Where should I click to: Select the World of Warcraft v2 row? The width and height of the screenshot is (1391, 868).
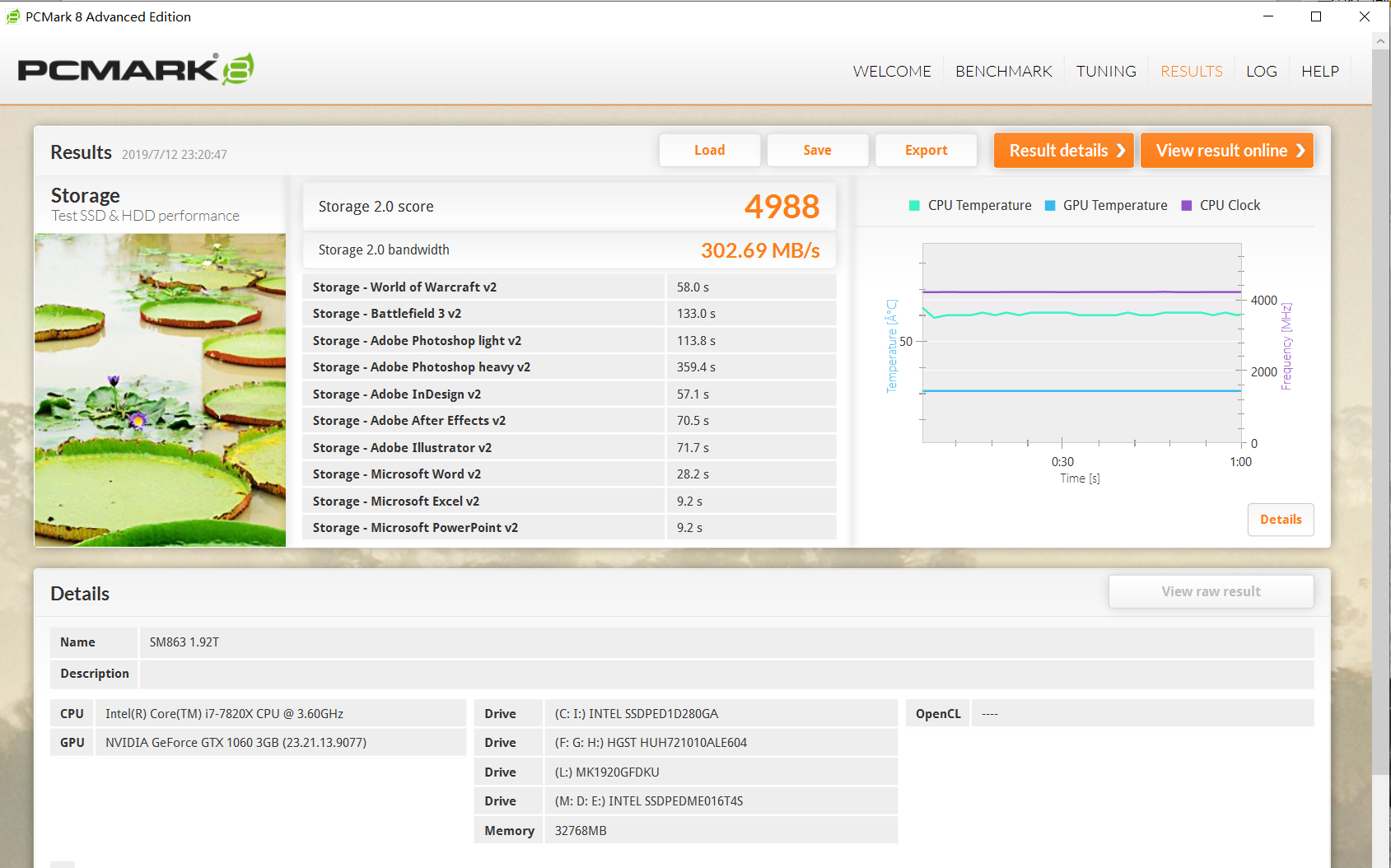click(x=569, y=287)
